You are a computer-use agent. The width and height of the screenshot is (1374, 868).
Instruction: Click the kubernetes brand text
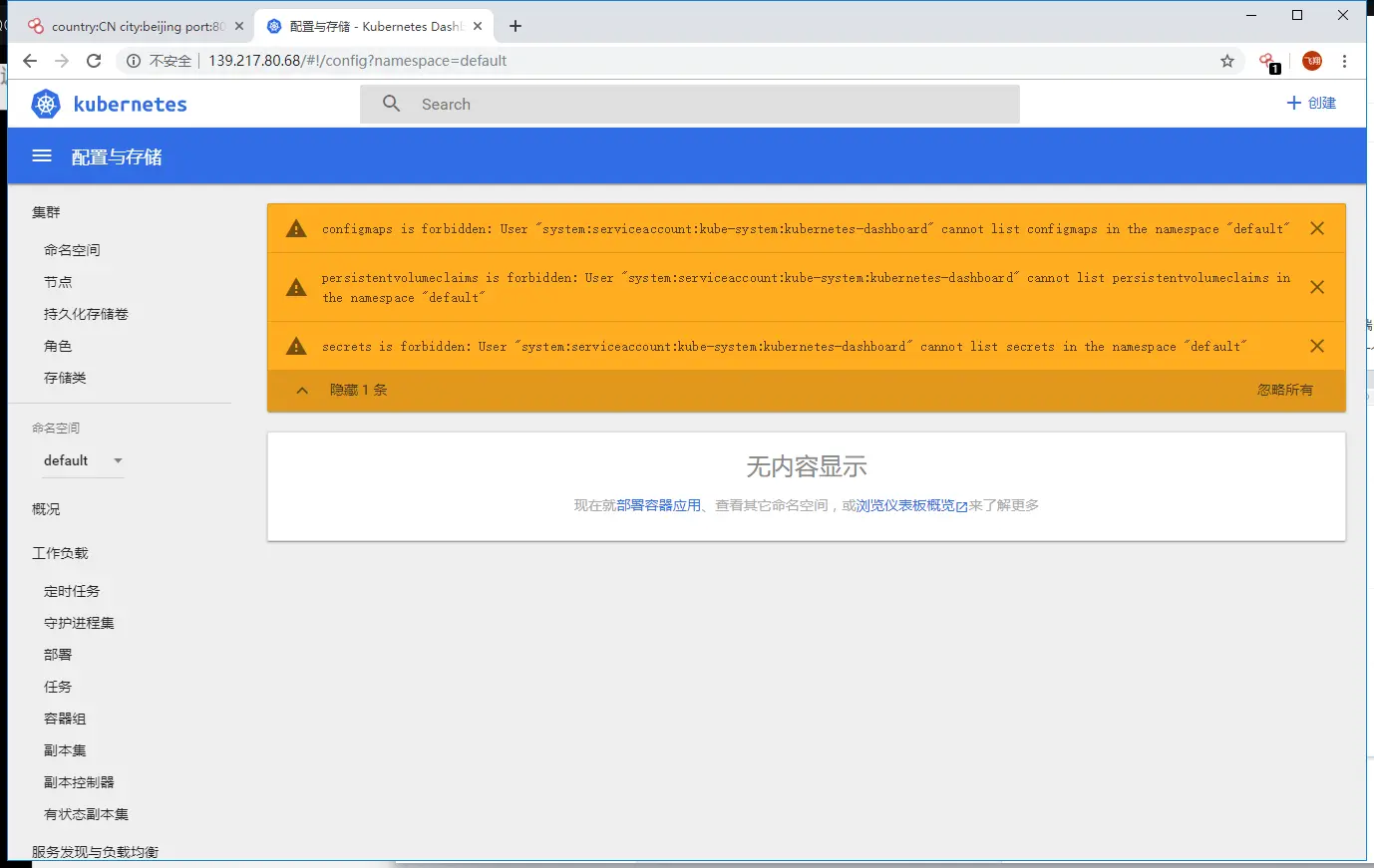(130, 104)
